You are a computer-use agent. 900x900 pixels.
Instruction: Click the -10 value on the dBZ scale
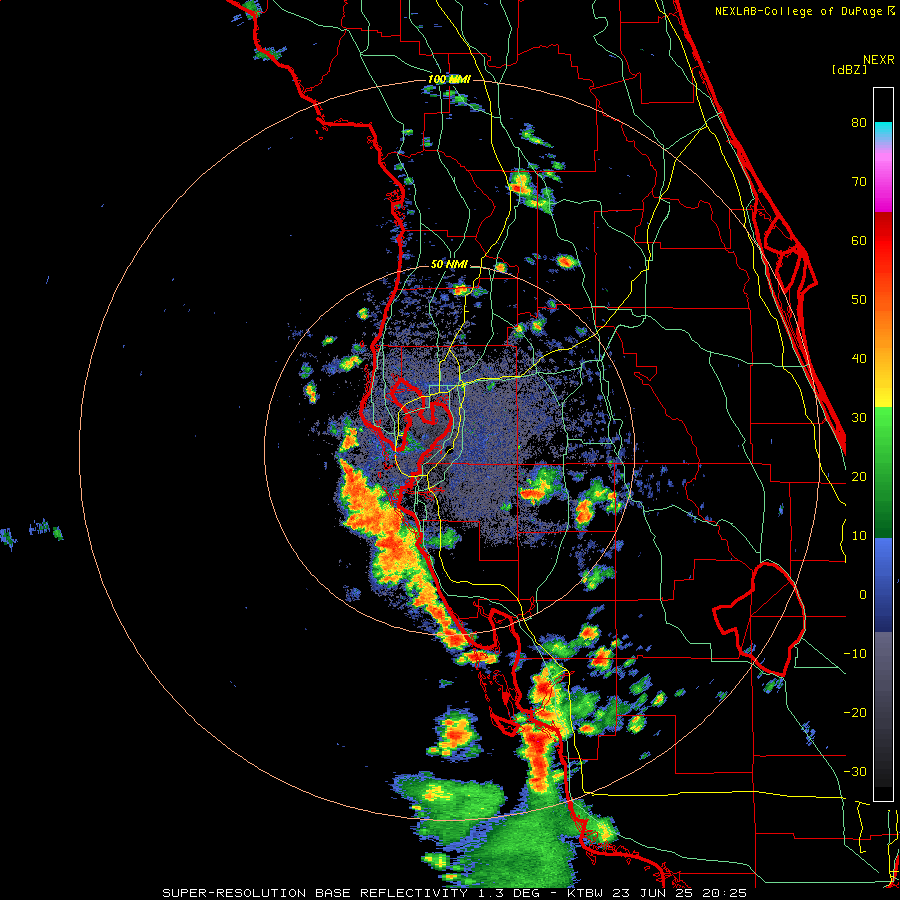click(855, 653)
